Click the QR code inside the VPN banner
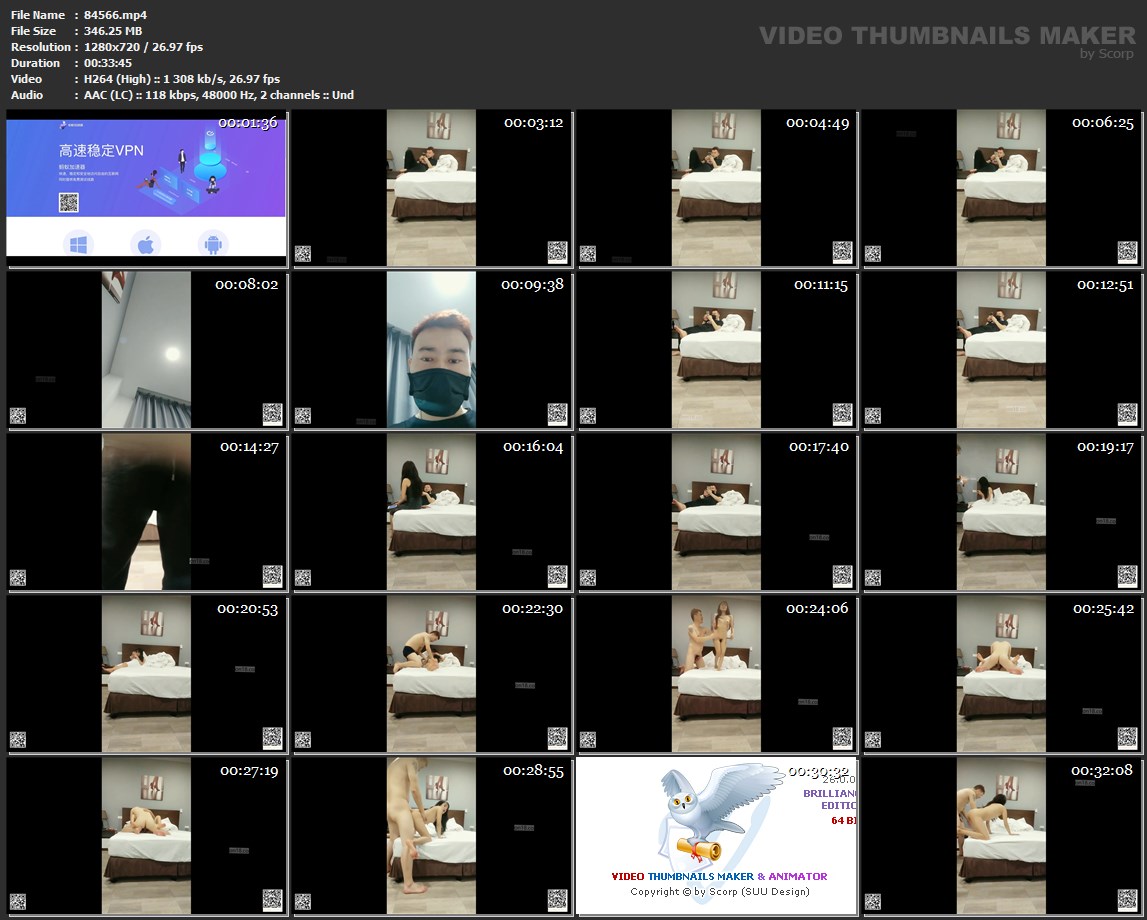 click(x=68, y=202)
